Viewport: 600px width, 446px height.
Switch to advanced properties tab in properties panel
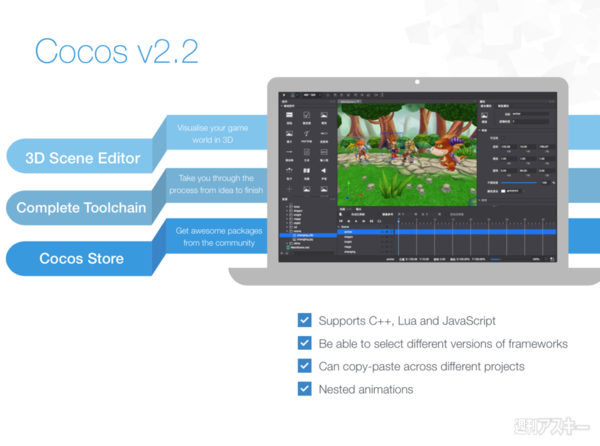click(x=503, y=106)
